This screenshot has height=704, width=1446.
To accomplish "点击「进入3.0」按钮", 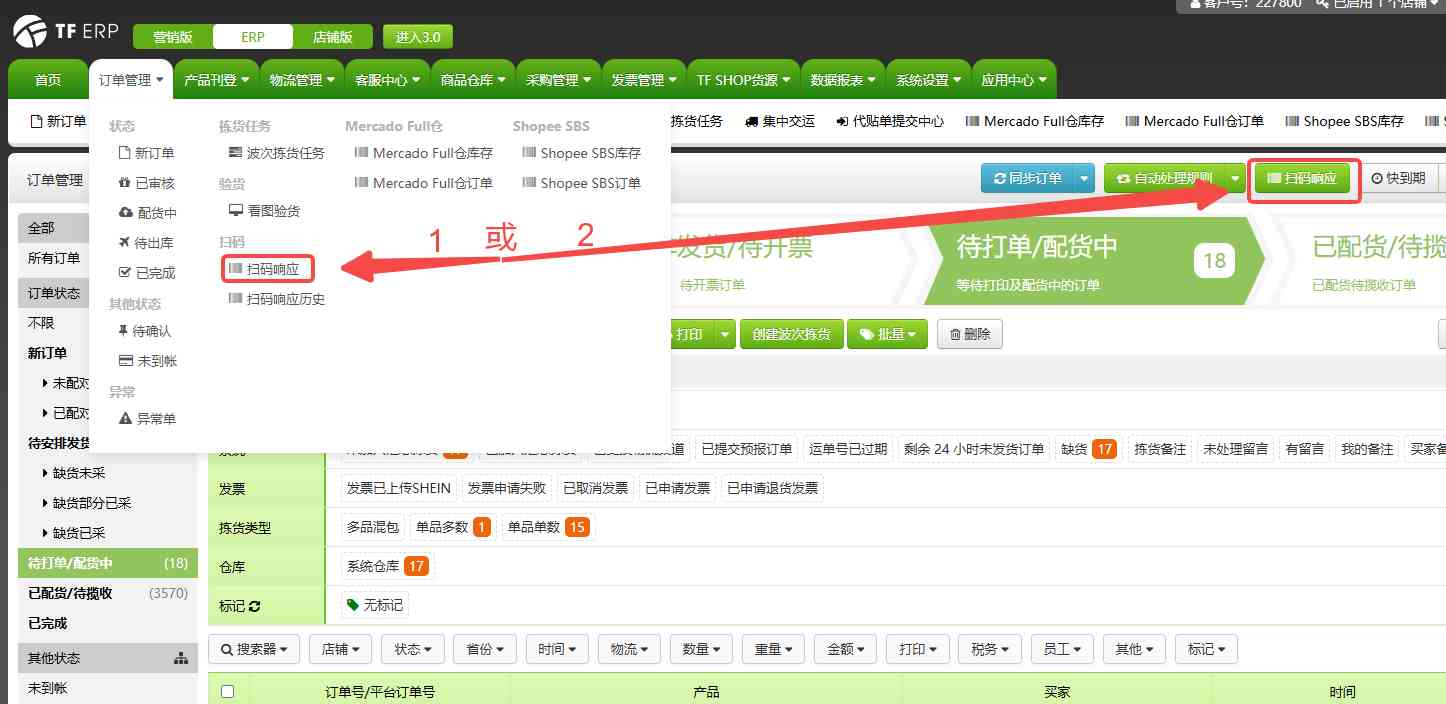I will tap(418, 36).
